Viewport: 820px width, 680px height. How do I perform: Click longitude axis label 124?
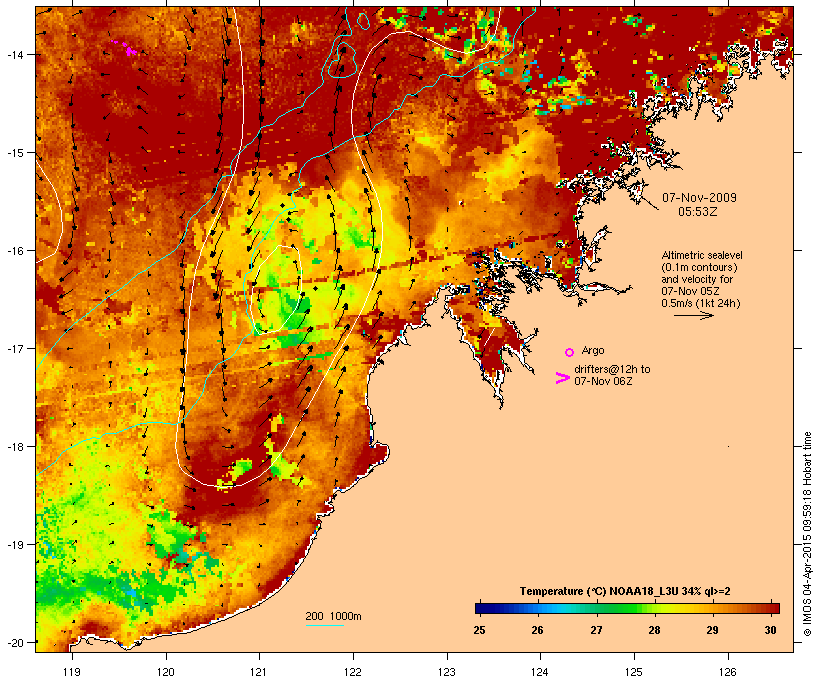pos(540,672)
